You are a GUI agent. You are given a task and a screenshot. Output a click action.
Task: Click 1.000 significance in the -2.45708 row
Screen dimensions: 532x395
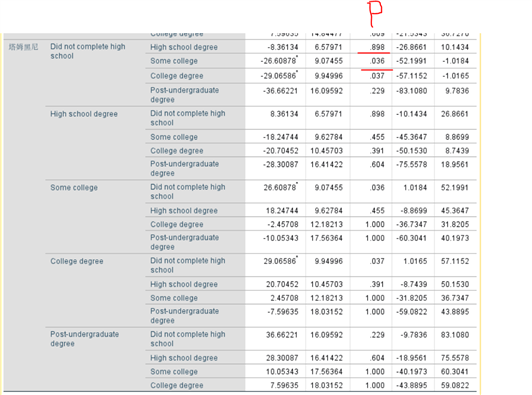click(375, 224)
